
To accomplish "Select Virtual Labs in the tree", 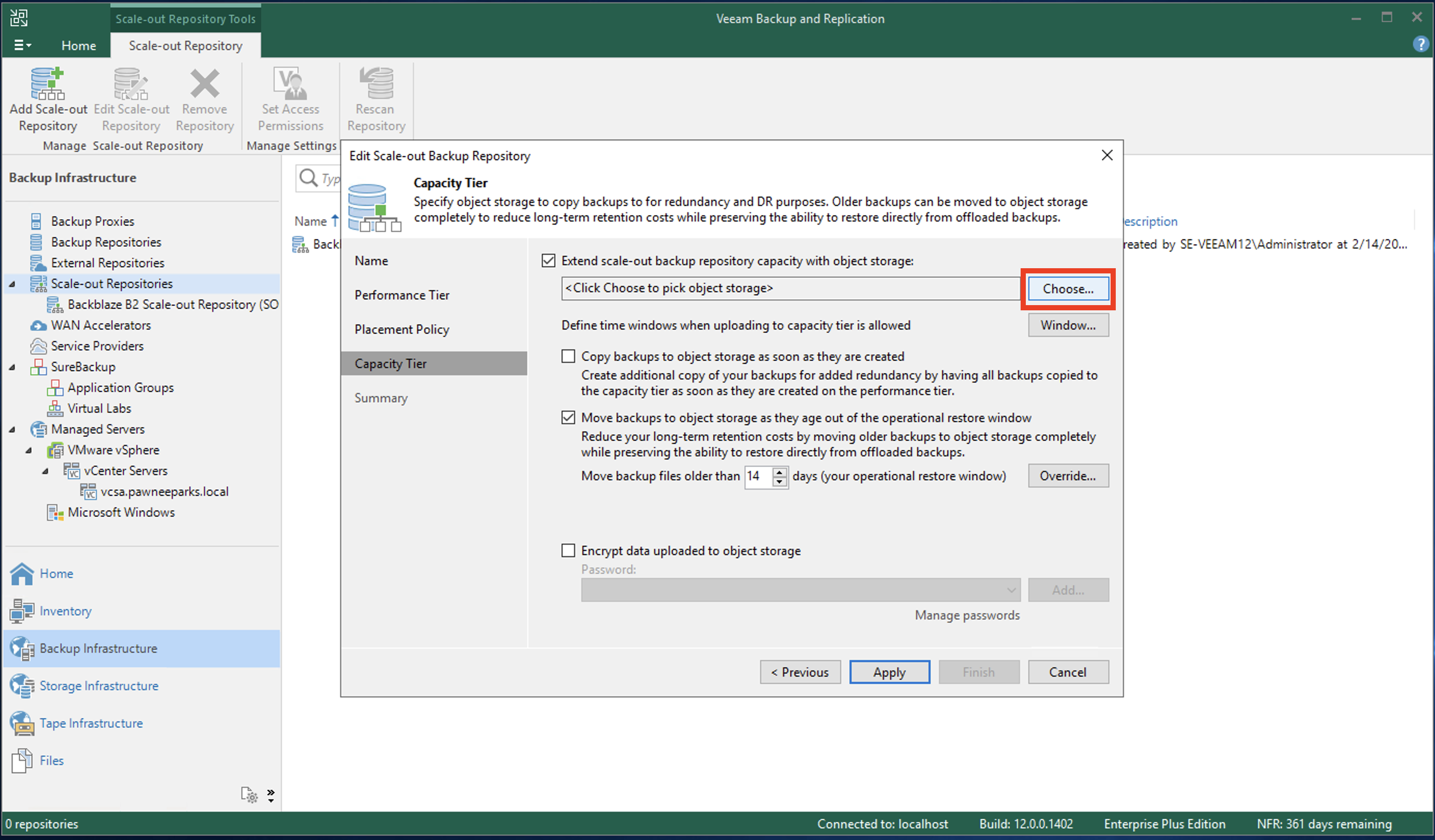I will click(x=99, y=409).
